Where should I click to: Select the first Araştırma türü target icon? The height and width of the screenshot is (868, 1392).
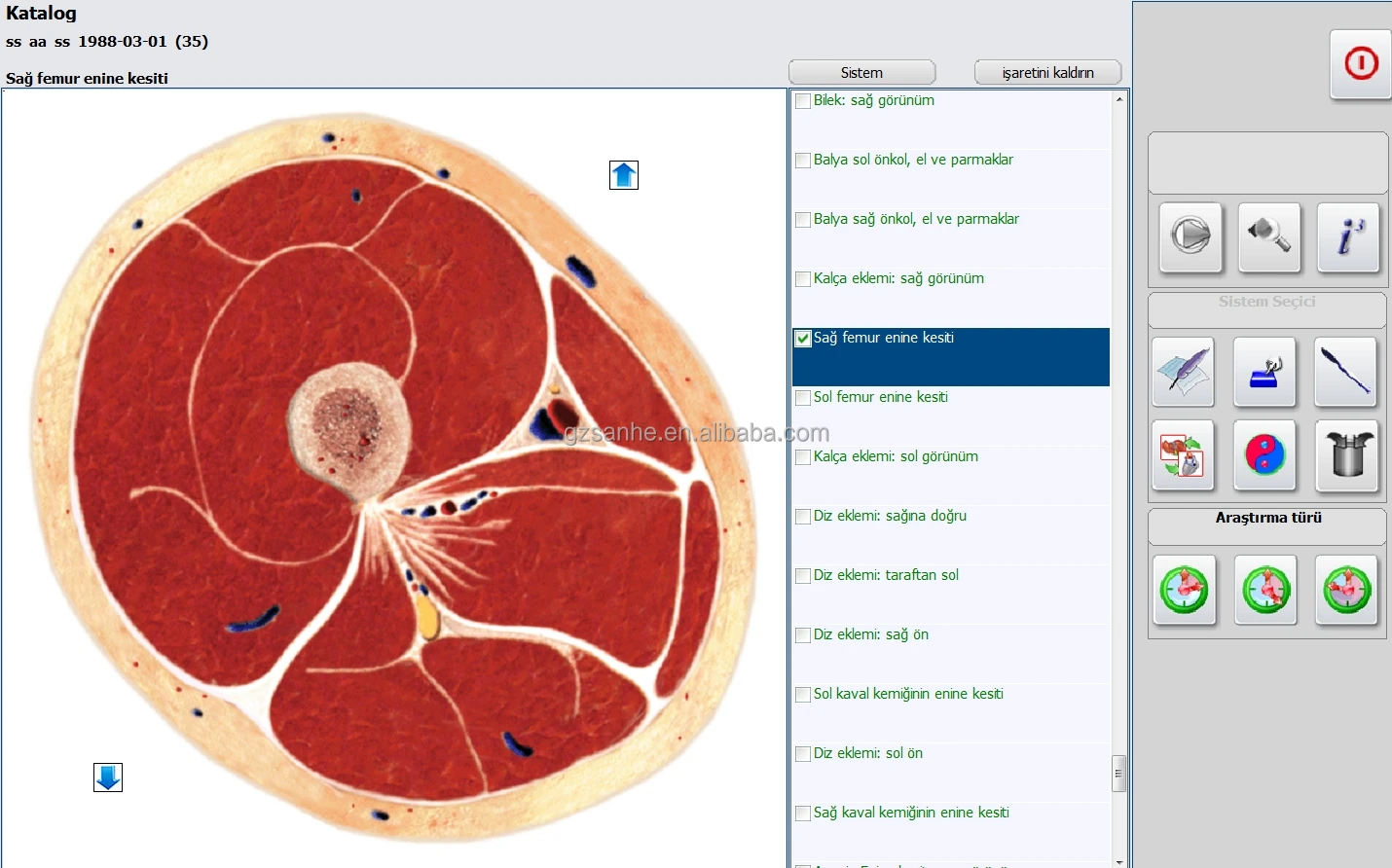(1184, 590)
